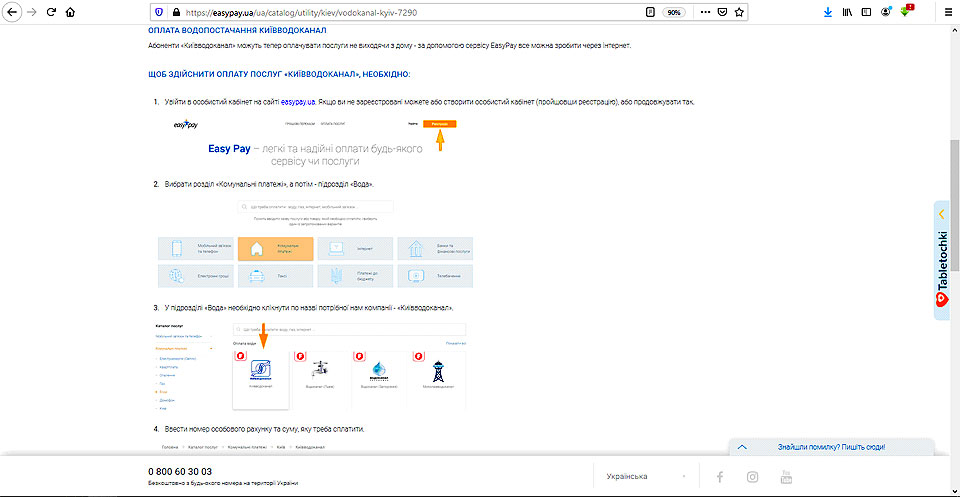
Task: Save page to Pocket
Action: tap(722, 12)
